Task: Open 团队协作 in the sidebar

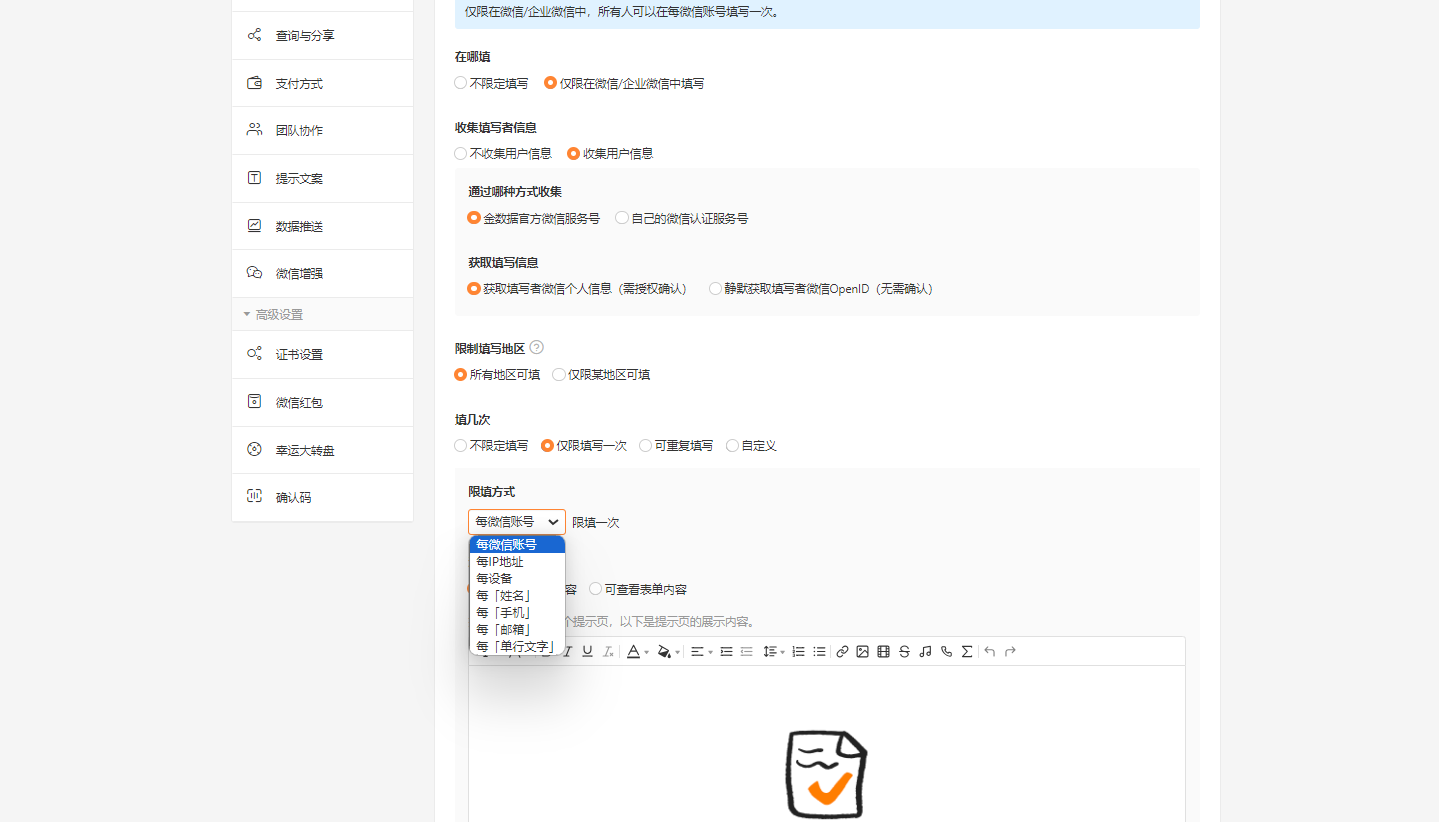Action: point(322,130)
